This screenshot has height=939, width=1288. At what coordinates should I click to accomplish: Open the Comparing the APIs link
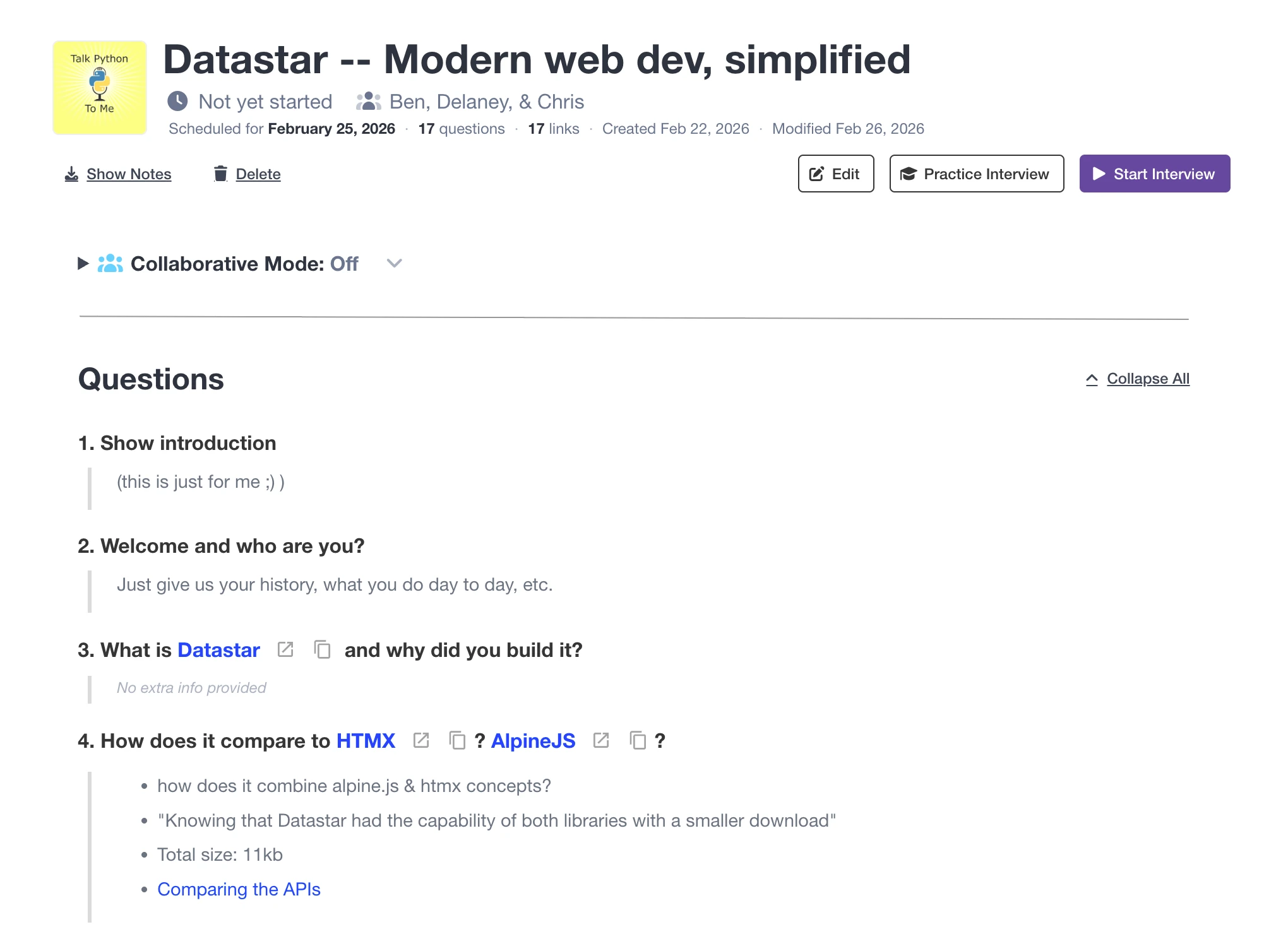[x=239, y=889]
